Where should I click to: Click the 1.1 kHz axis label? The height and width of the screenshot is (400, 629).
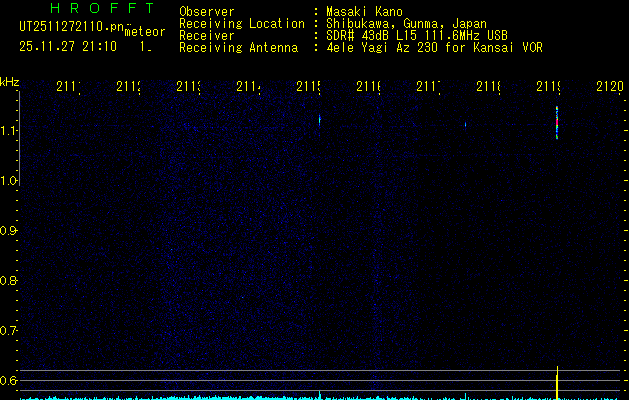click(9, 131)
